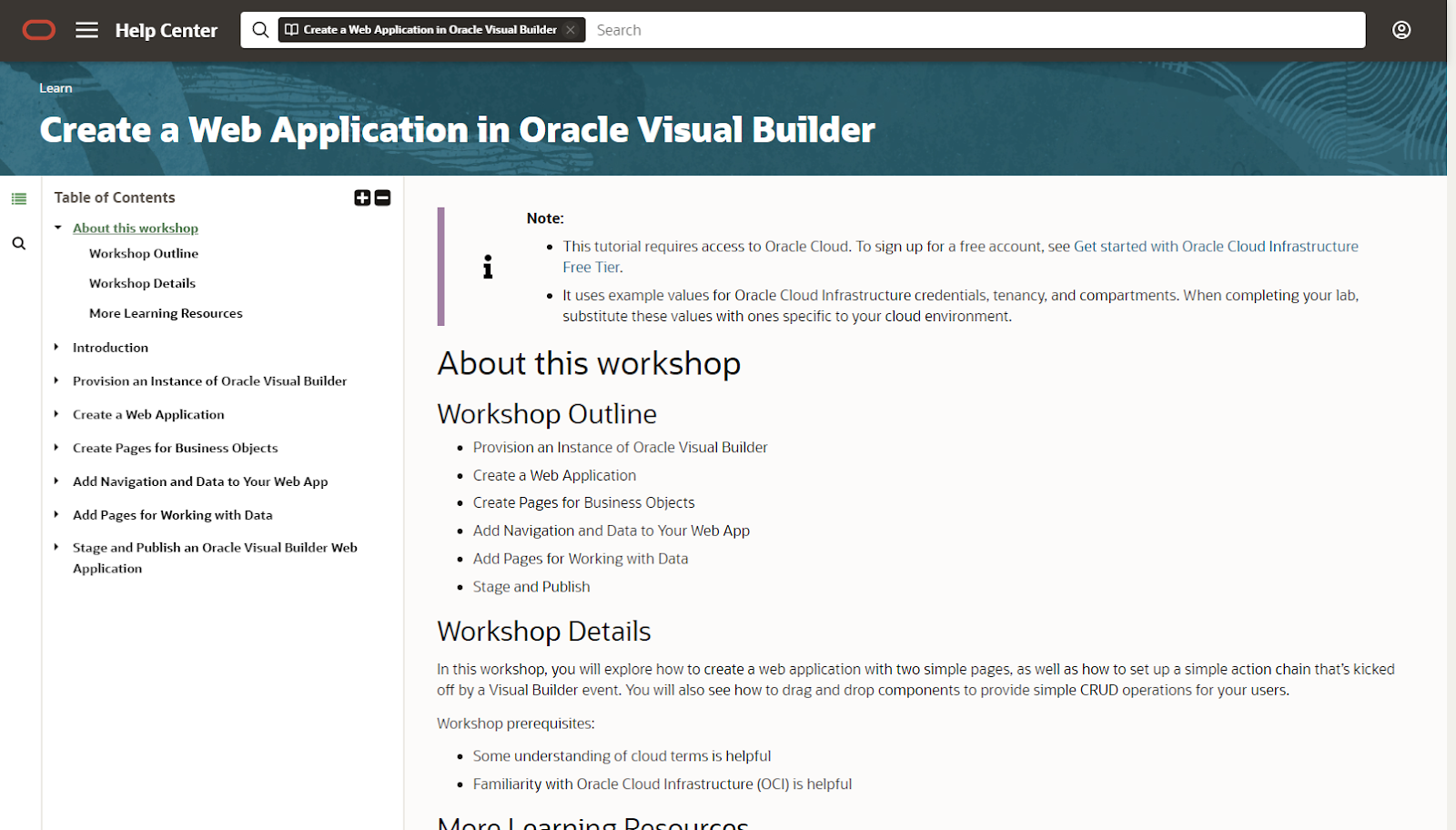Screen dimensions: 1456x830
Task: Toggle the table of contents list icon
Action: [19, 198]
